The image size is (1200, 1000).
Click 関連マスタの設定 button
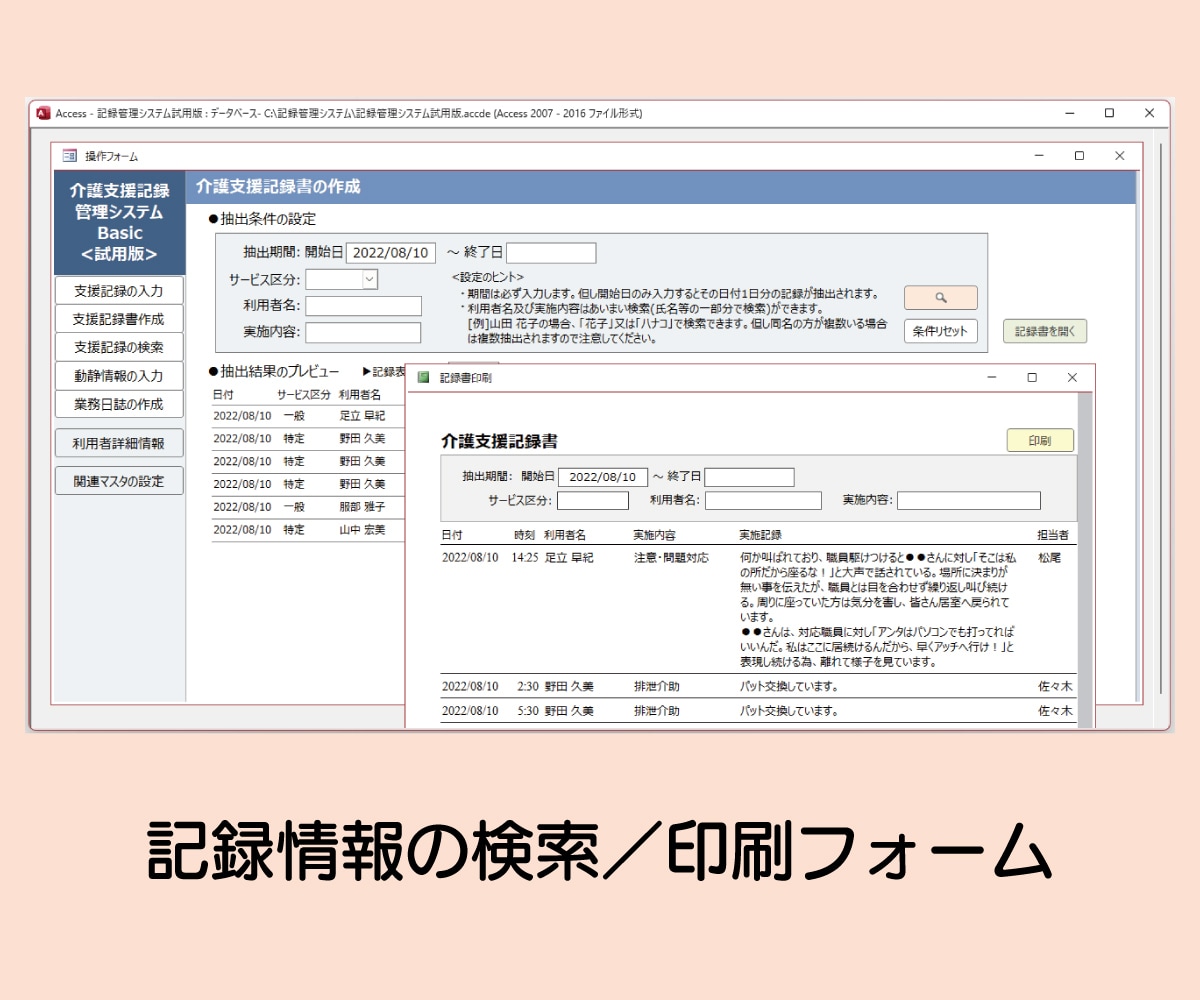[x=119, y=481]
